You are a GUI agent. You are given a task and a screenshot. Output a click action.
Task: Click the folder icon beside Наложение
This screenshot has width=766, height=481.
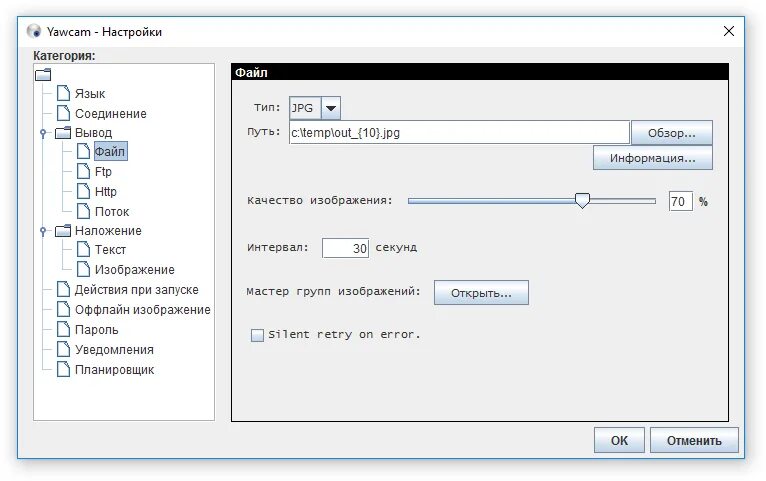click(x=63, y=230)
